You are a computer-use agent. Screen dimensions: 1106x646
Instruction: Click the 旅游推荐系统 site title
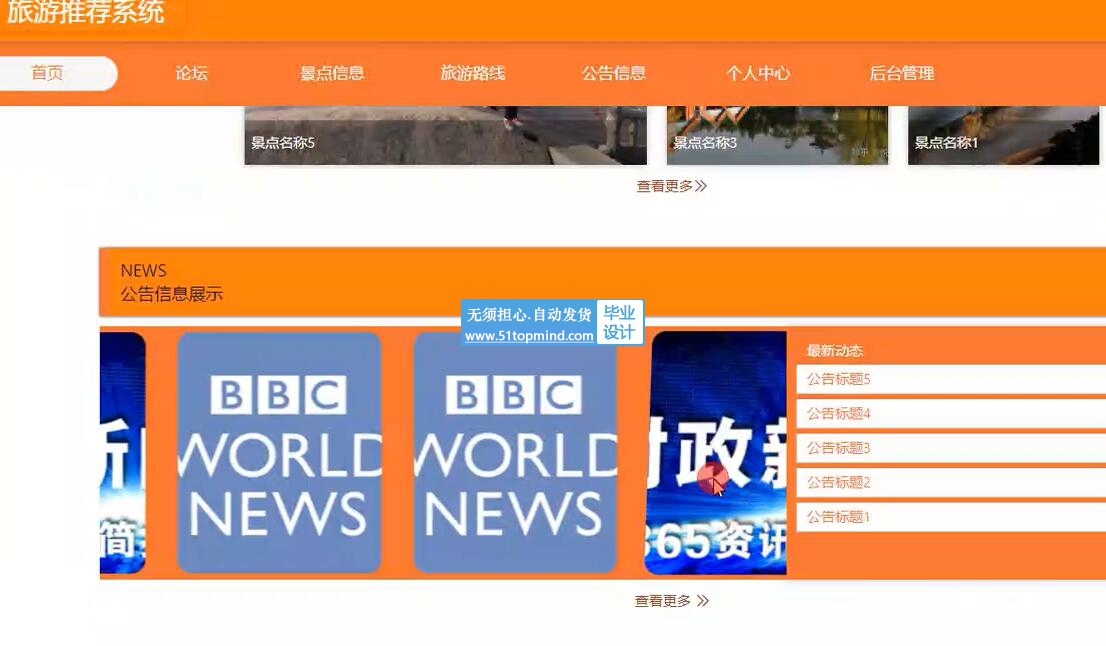pyautogui.click(x=86, y=12)
